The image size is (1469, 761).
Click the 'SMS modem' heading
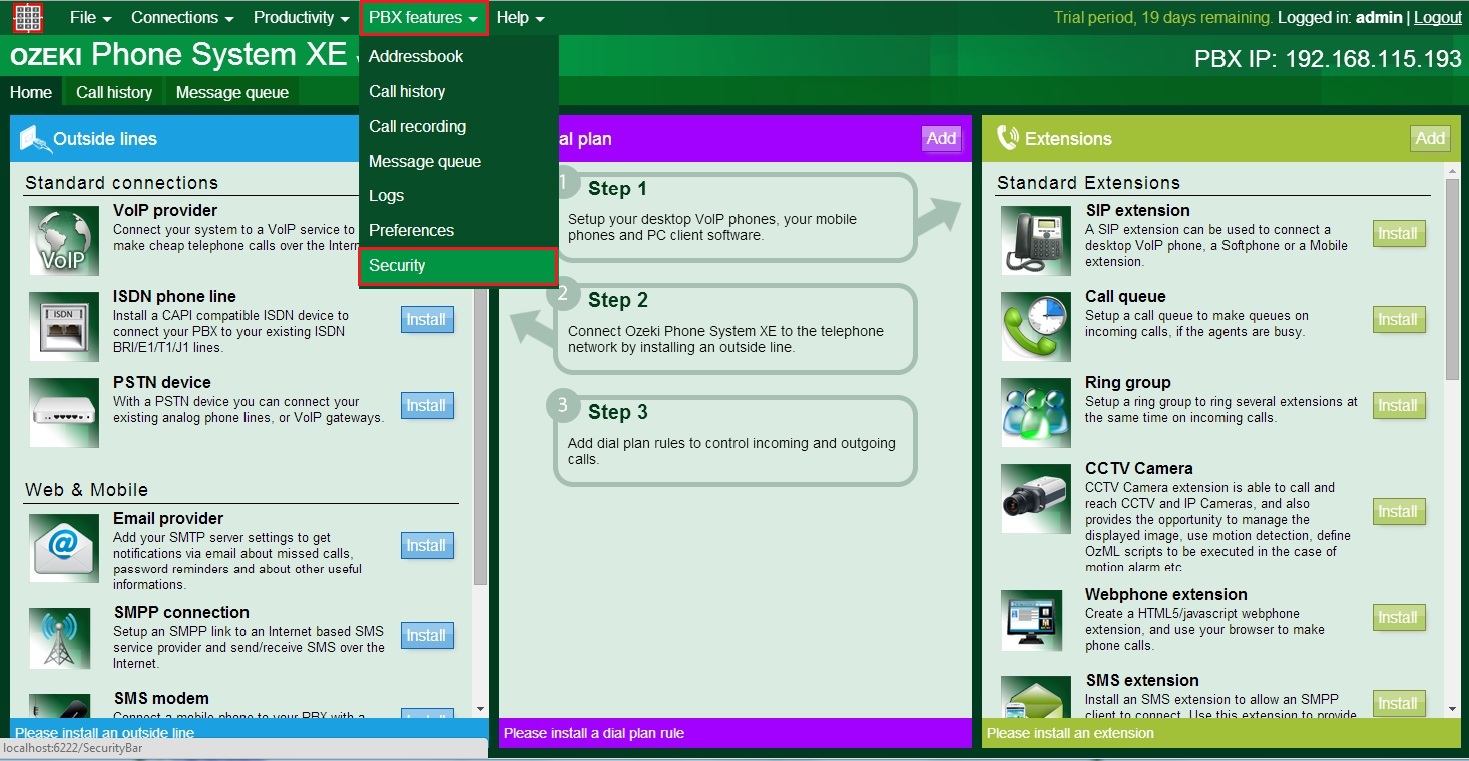tap(161, 699)
